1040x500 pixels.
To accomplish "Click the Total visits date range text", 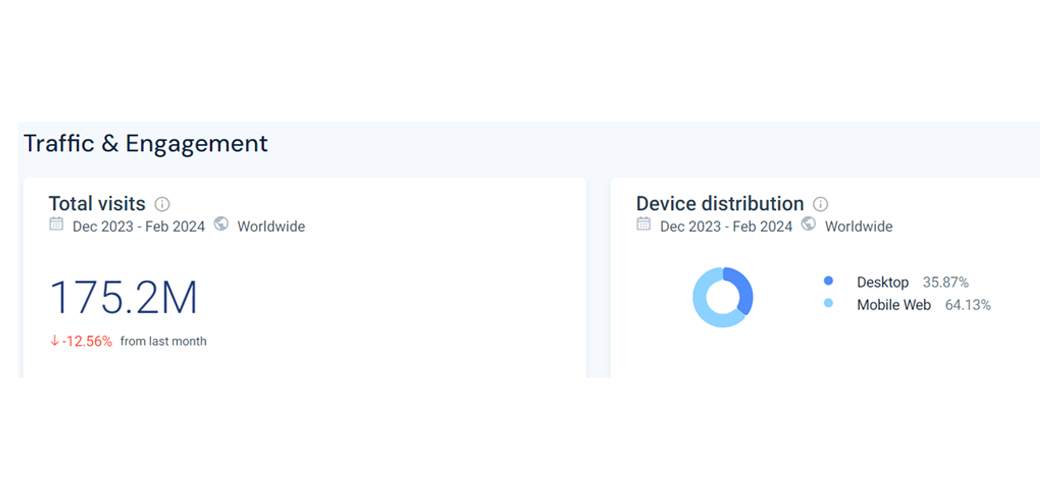I will [138, 227].
